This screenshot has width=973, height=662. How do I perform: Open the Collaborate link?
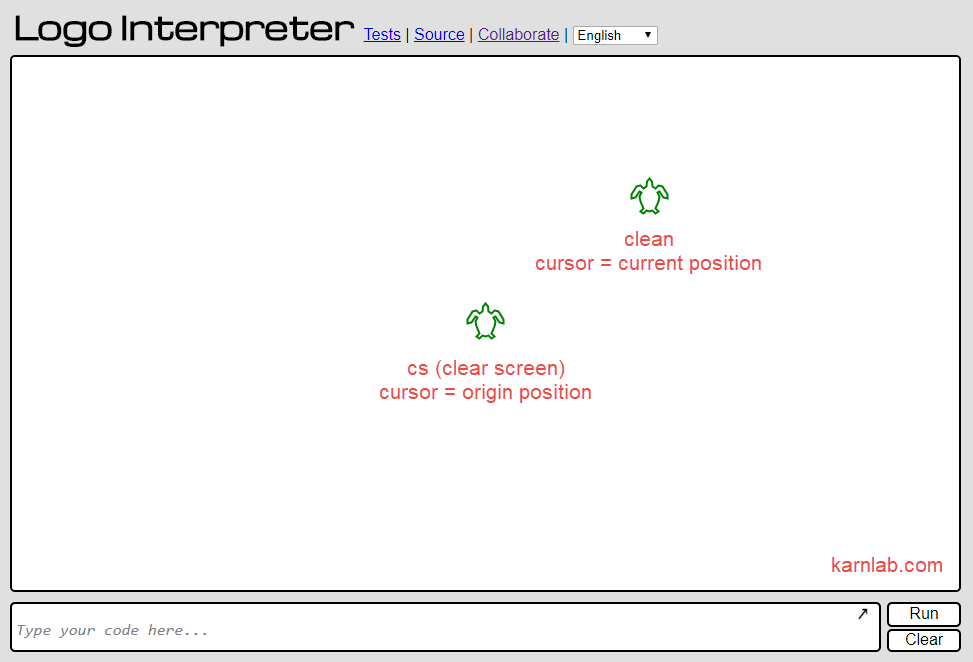[x=518, y=35]
